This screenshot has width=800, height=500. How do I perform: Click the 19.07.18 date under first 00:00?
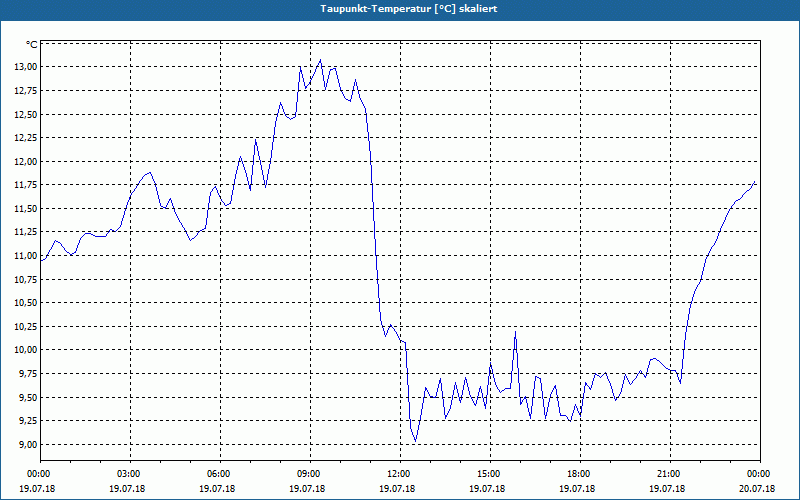tap(38, 488)
